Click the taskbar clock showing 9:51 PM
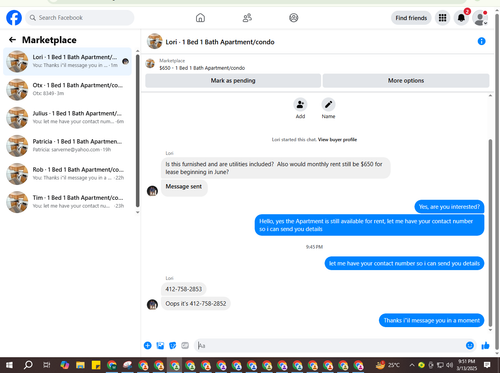500x373 pixels. point(466,365)
